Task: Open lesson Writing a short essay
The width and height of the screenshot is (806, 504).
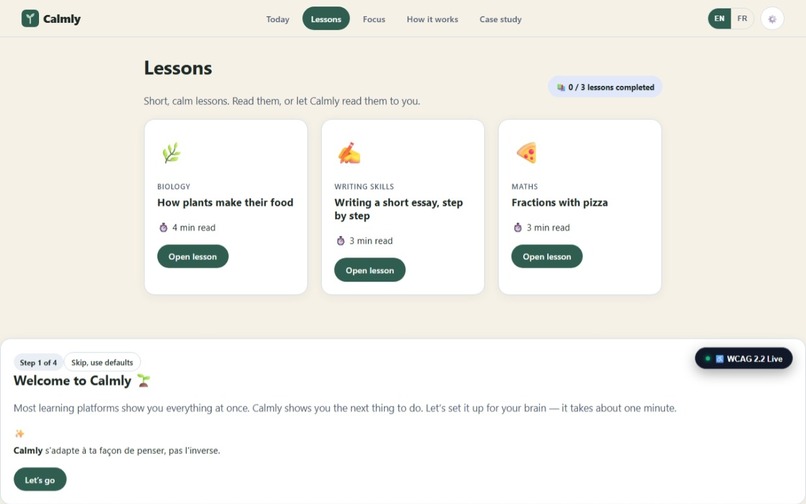Action: (370, 270)
